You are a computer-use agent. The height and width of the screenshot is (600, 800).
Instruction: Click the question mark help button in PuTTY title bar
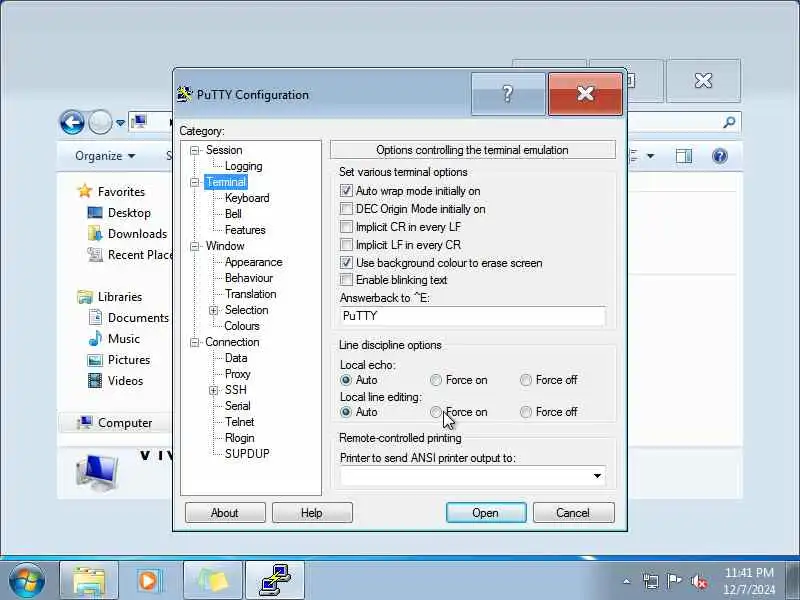(x=508, y=94)
